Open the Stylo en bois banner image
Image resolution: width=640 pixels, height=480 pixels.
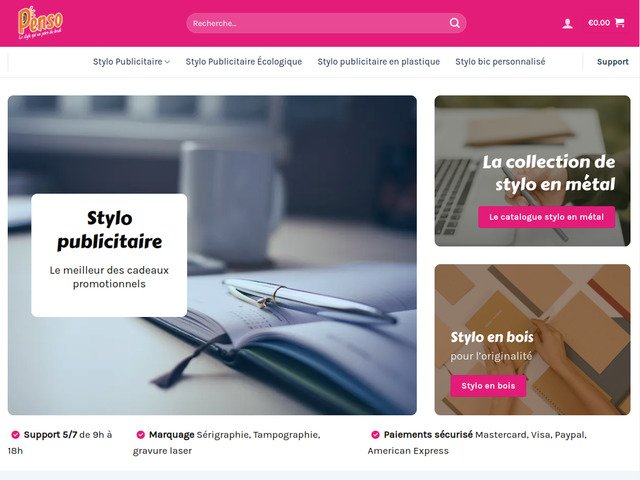(x=532, y=340)
